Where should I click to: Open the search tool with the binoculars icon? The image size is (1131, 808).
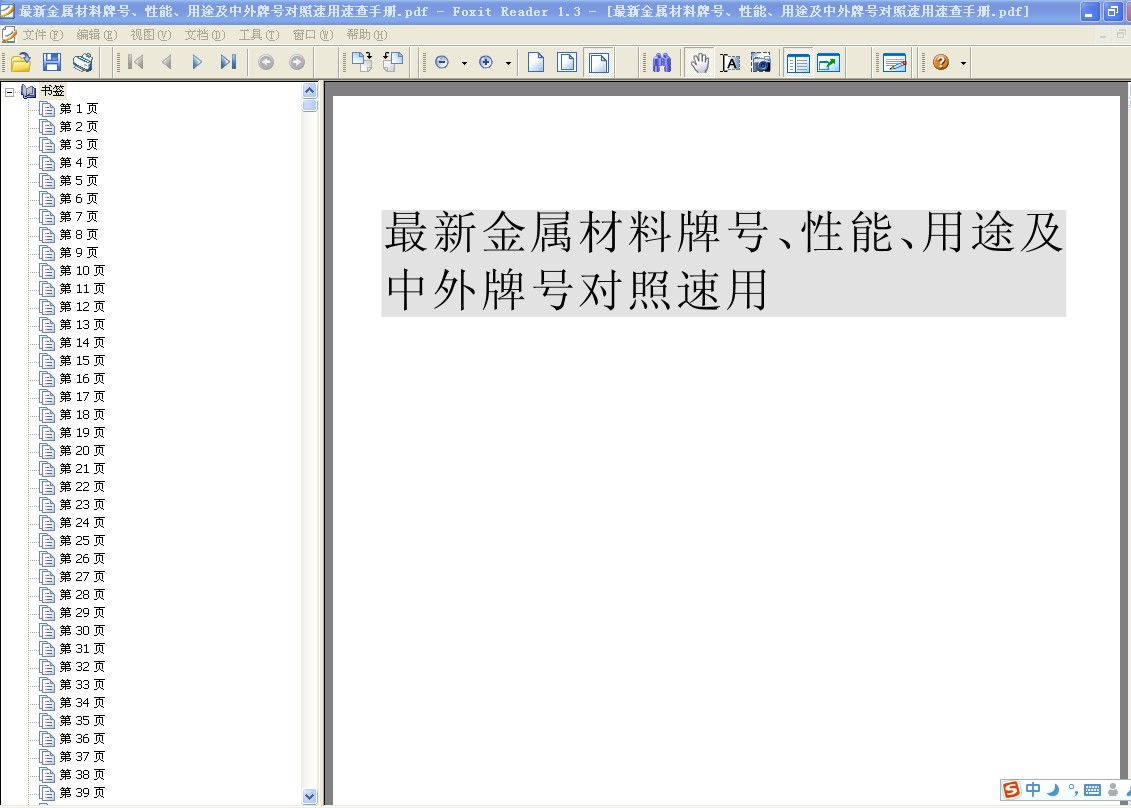[662, 63]
